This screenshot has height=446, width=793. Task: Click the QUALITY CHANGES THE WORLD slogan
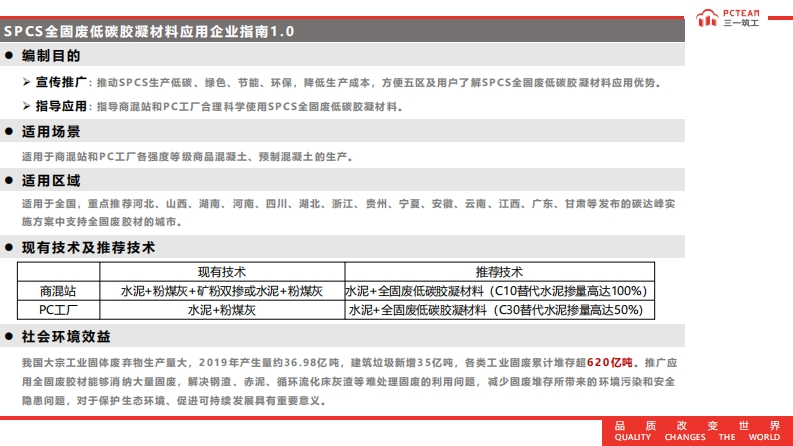697,437
